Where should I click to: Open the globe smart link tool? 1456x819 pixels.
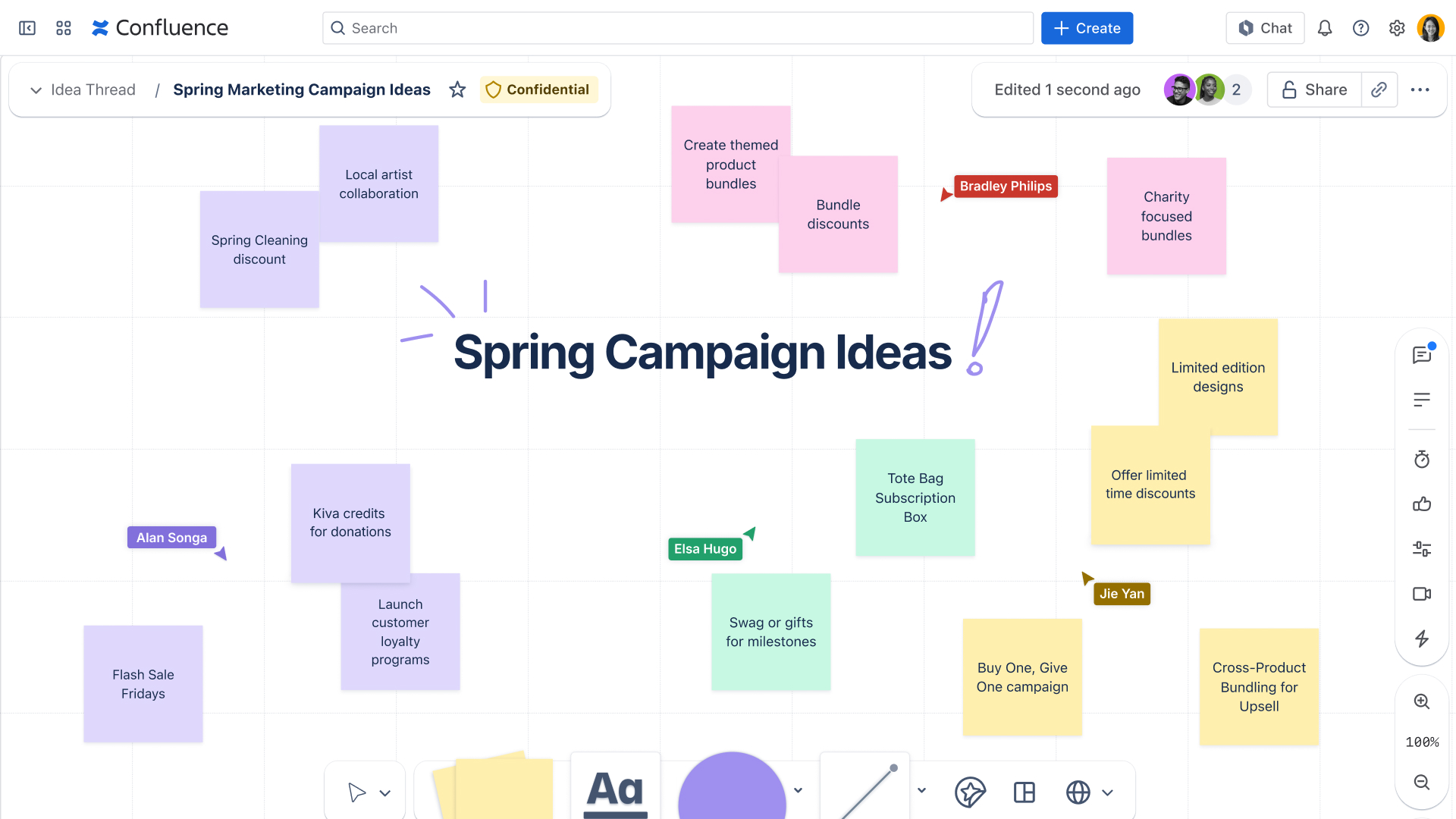point(1078,792)
